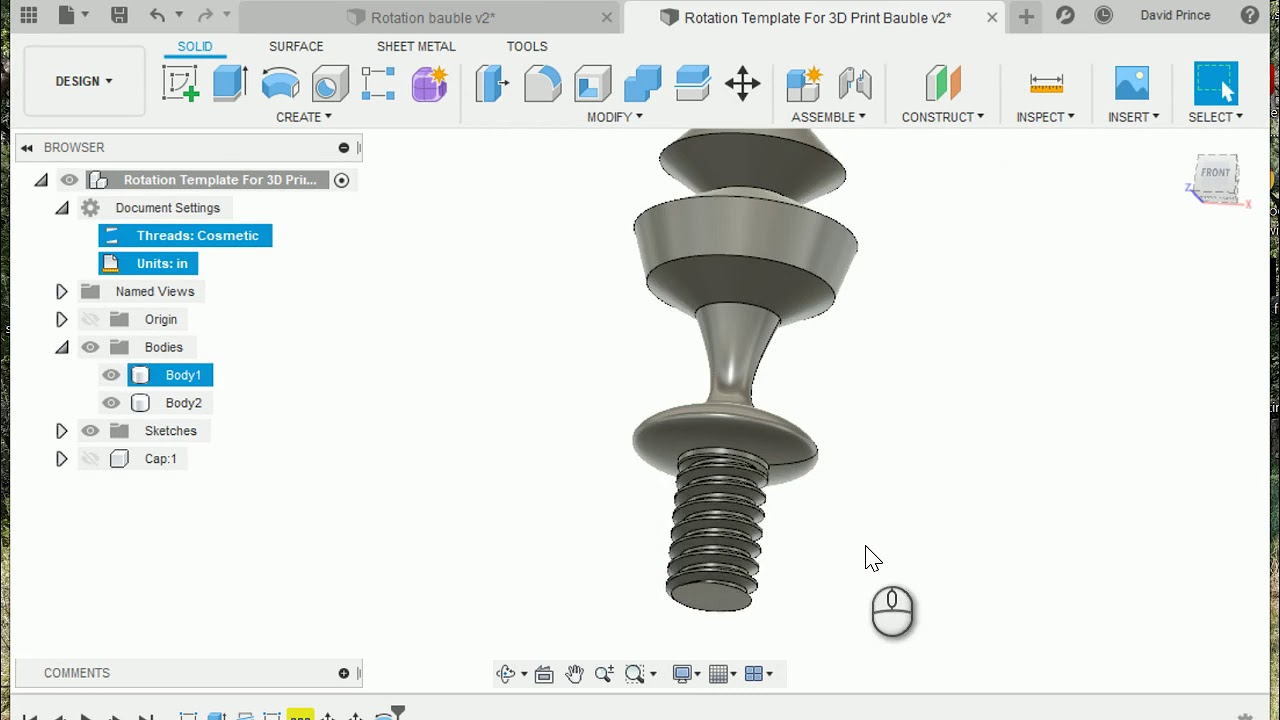This screenshot has width=1280, height=720.
Task: Open the DESIGN workspace dropdown
Action: tap(84, 81)
